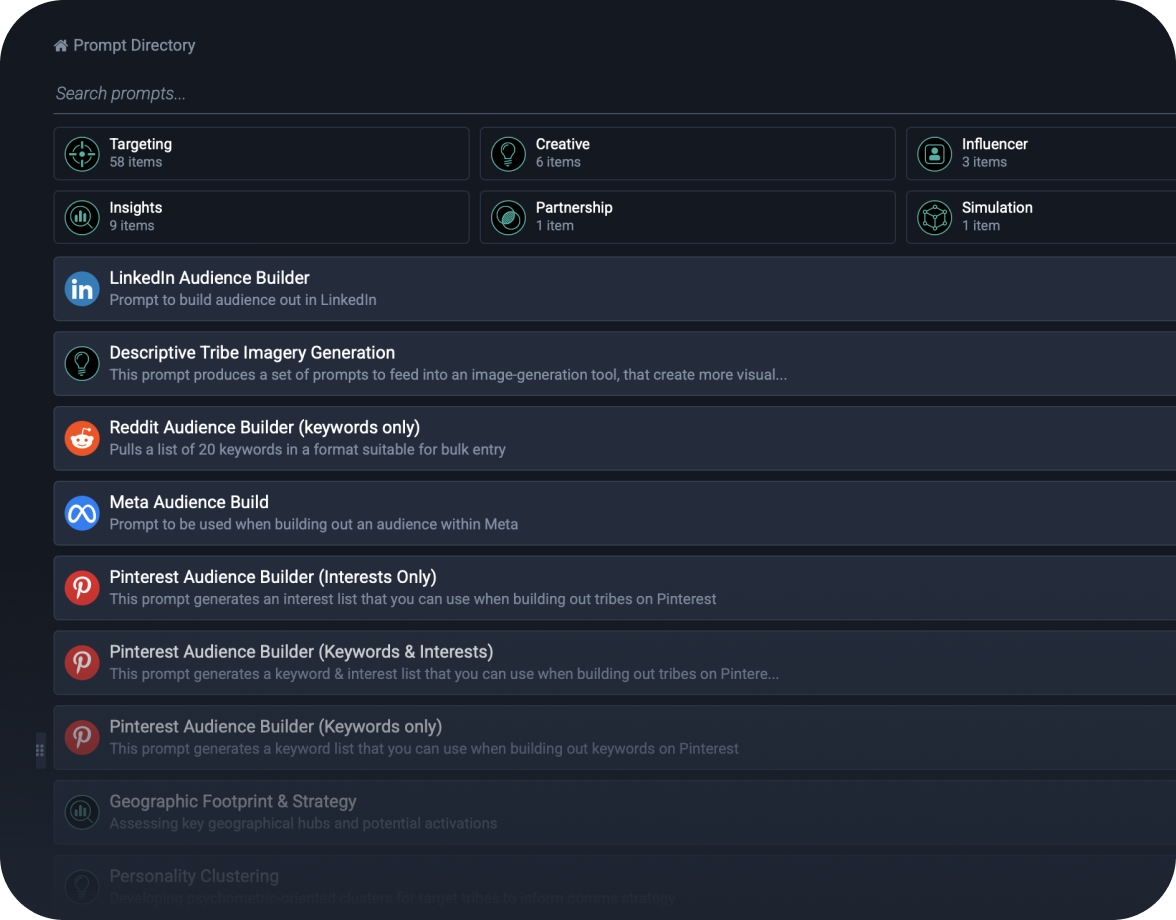The height and width of the screenshot is (920, 1176).
Task: Click the Meta logo icon
Action: (x=82, y=513)
